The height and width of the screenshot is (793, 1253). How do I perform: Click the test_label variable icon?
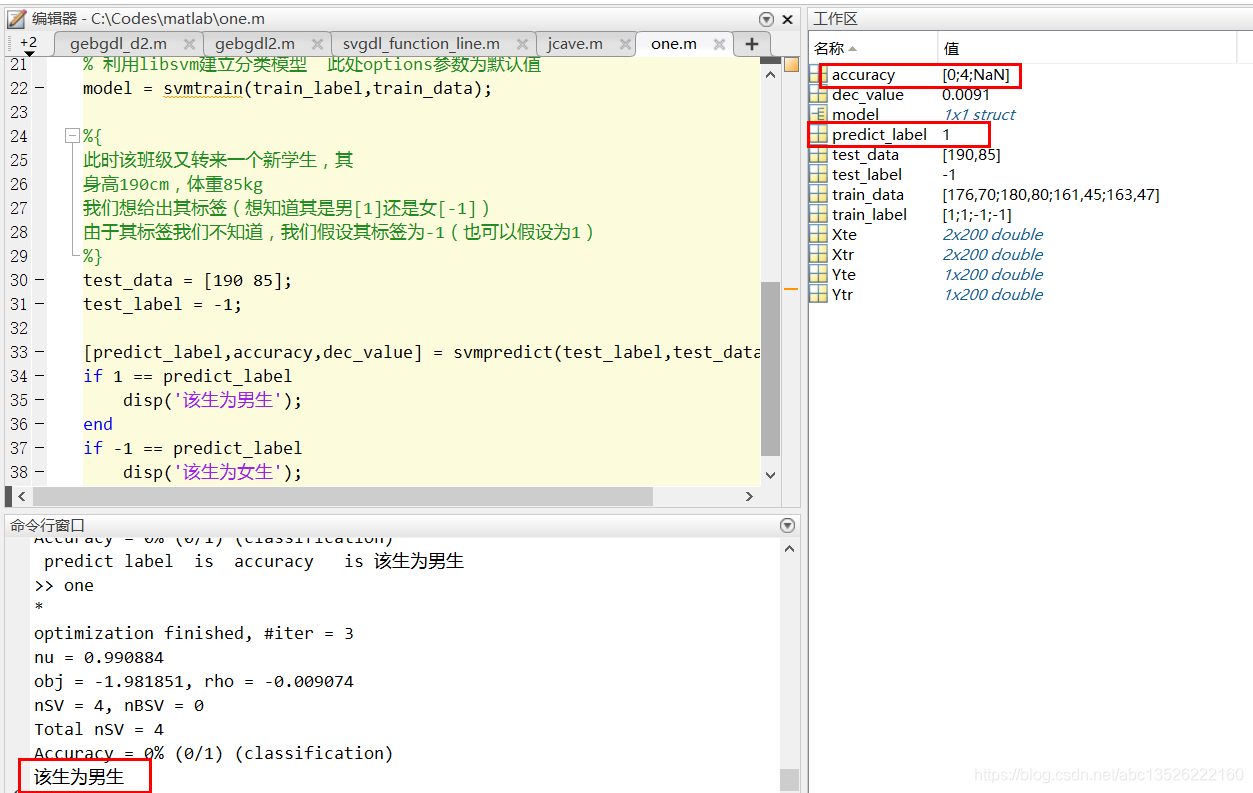pyautogui.click(x=819, y=174)
